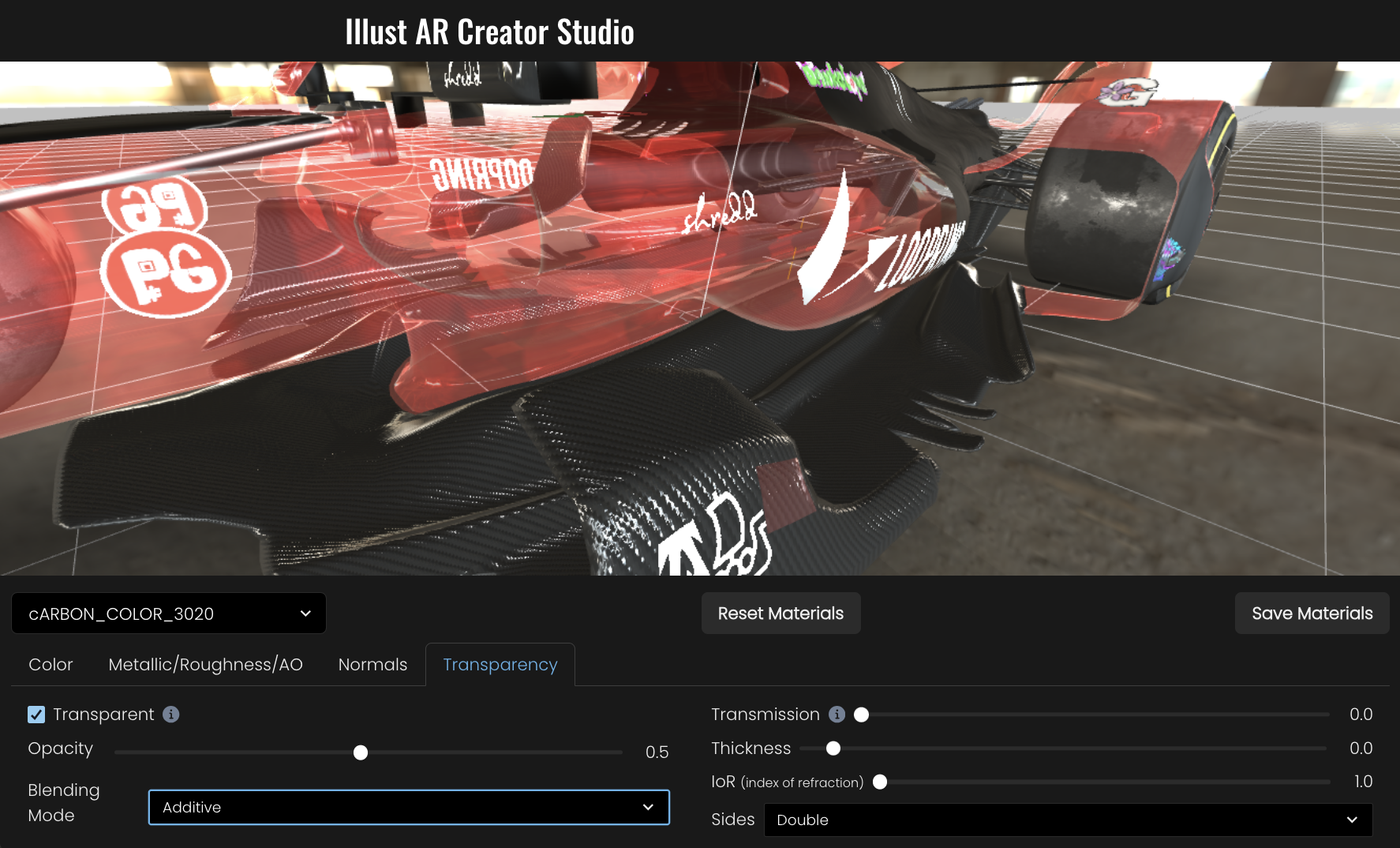The image size is (1400, 848).
Task: Click the Thickness slider handle
Action: [x=833, y=749]
